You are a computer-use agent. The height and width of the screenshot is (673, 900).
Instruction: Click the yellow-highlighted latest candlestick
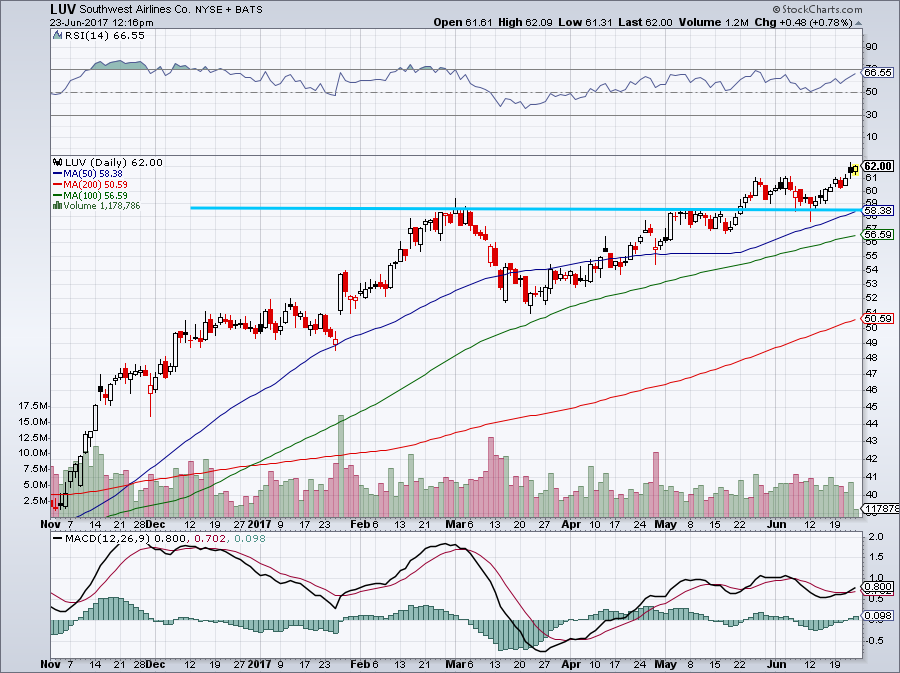click(855, 169)
